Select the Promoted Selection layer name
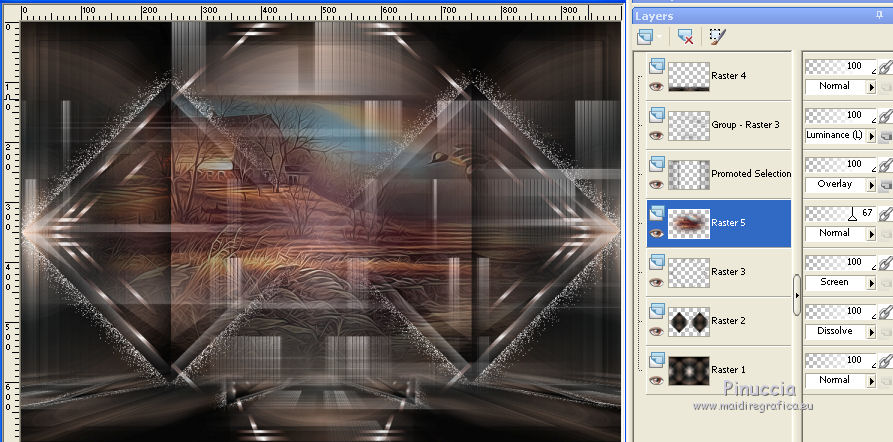 point(751,174)
